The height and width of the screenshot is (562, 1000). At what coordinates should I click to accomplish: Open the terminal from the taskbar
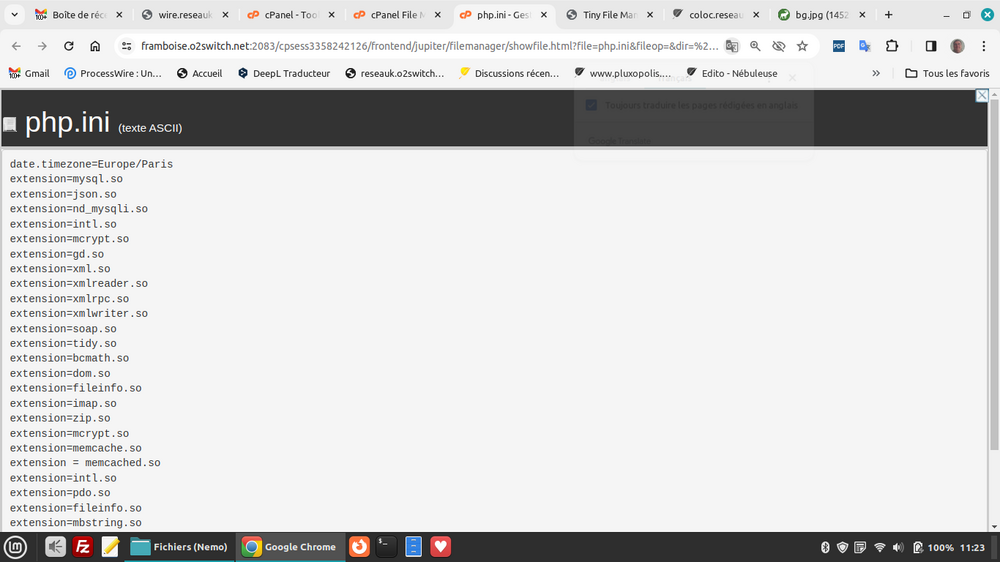click(x=386, y=547)
